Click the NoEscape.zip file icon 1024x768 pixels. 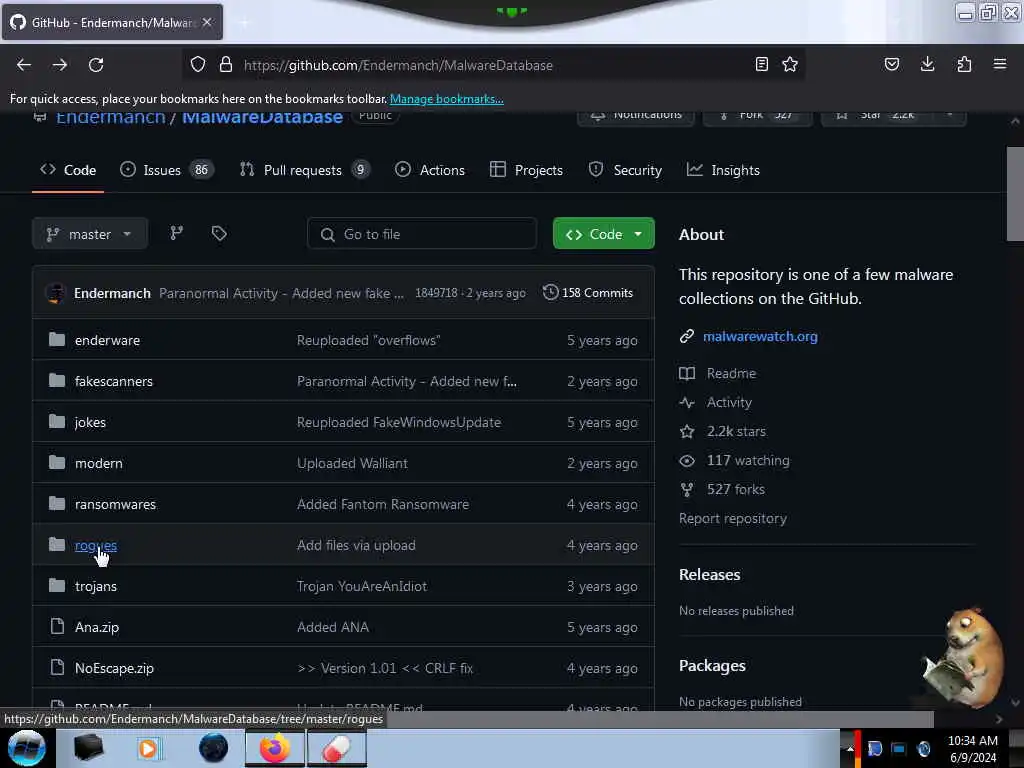coord(57,667)
